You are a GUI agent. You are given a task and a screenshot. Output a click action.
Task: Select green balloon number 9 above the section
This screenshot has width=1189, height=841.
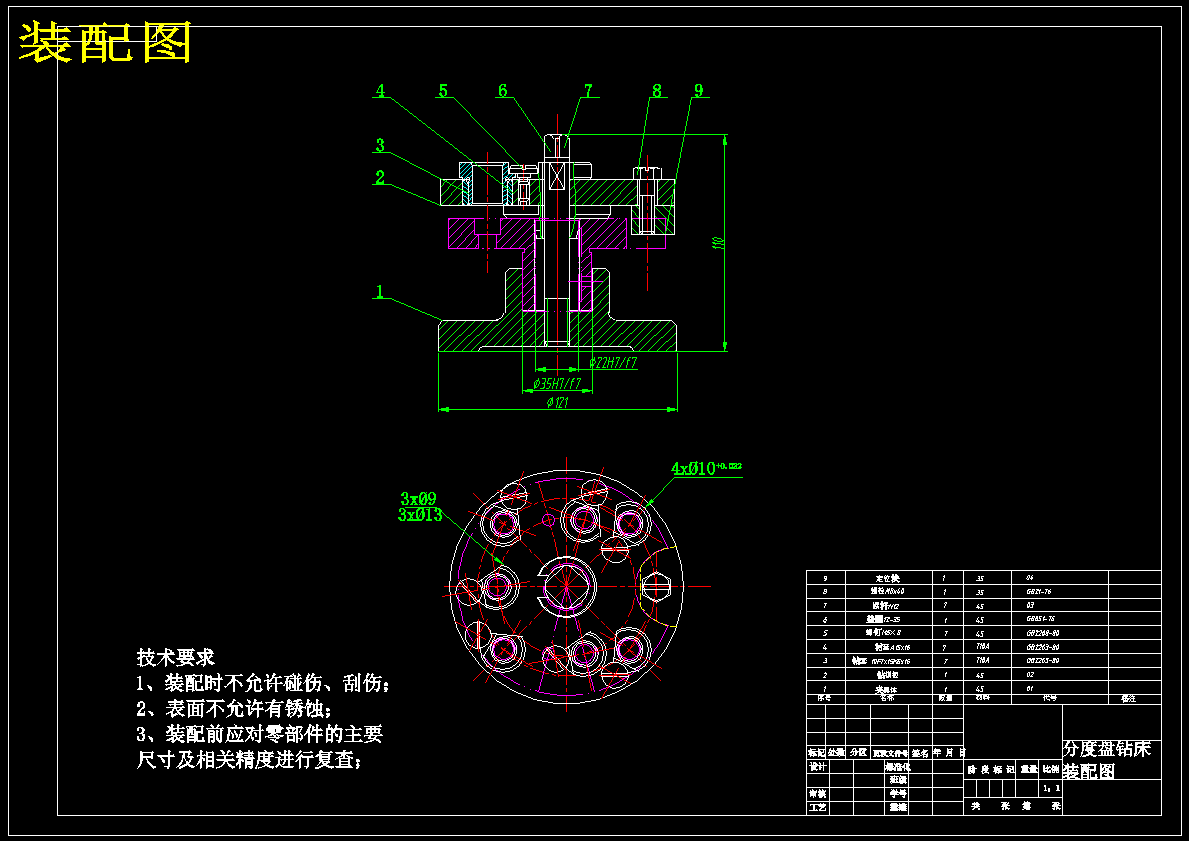(x=698, y=90)
